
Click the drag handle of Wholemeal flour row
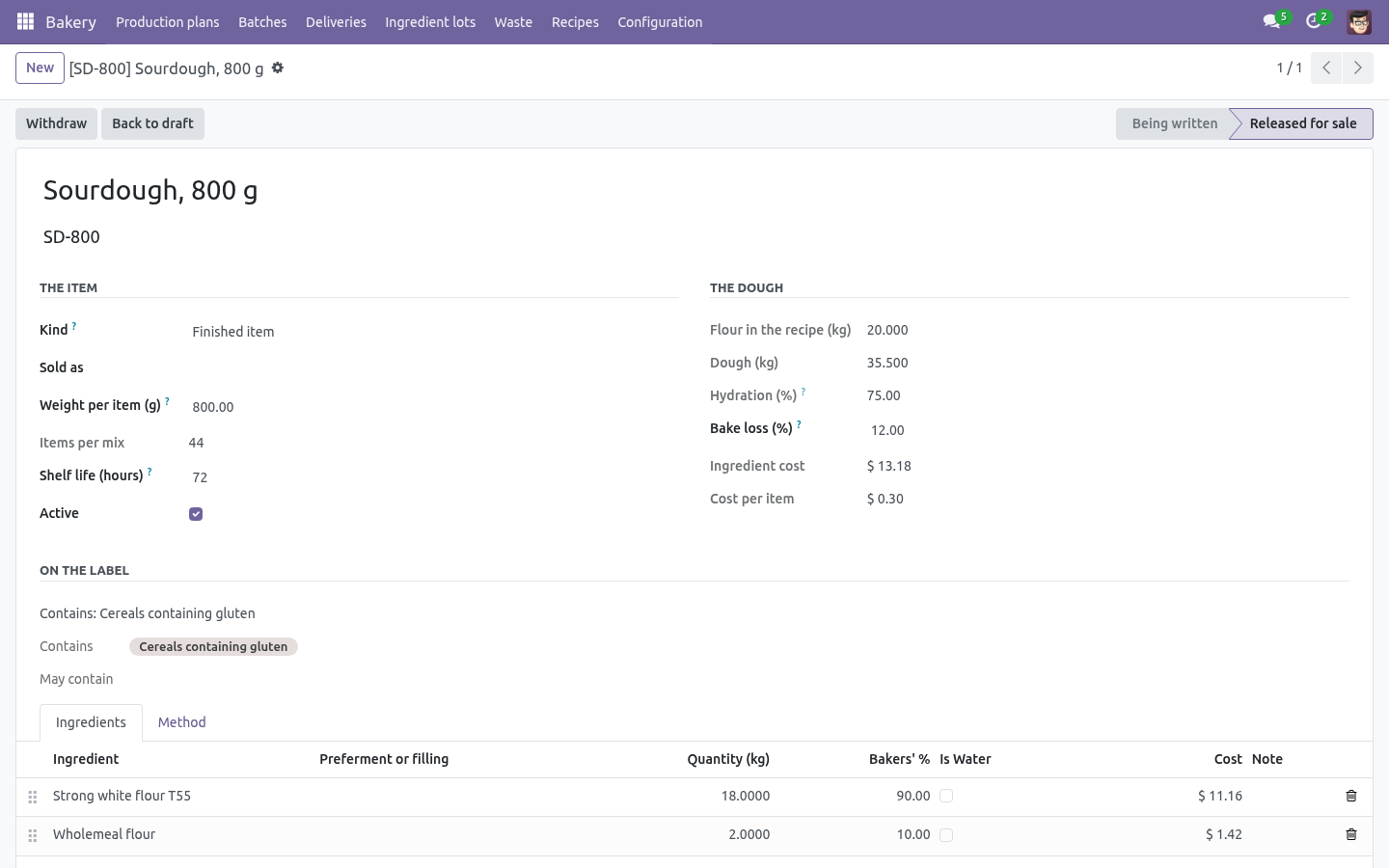pyautogui.click(x=33, y=835)
